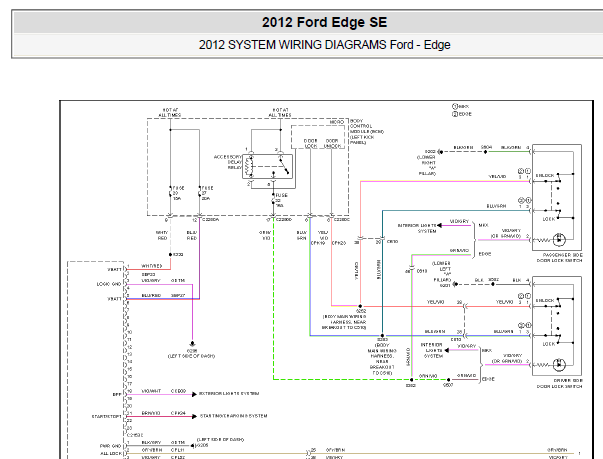Click the "DOOR LOCK" label in the BCM

(310, 143)
